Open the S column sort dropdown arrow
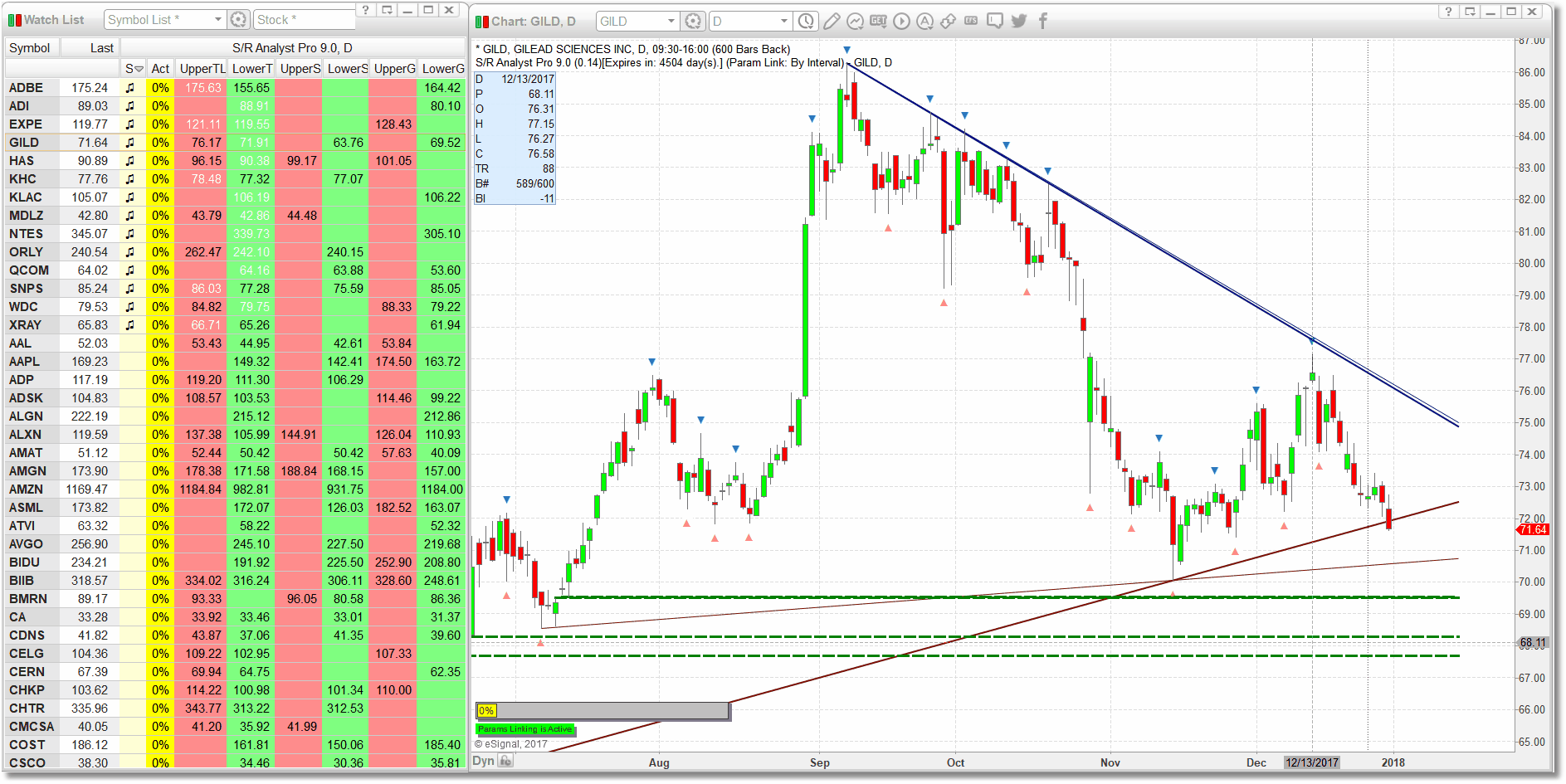Screen dimensions: 1566x784 pyautogui.click(x=139, y=69)
